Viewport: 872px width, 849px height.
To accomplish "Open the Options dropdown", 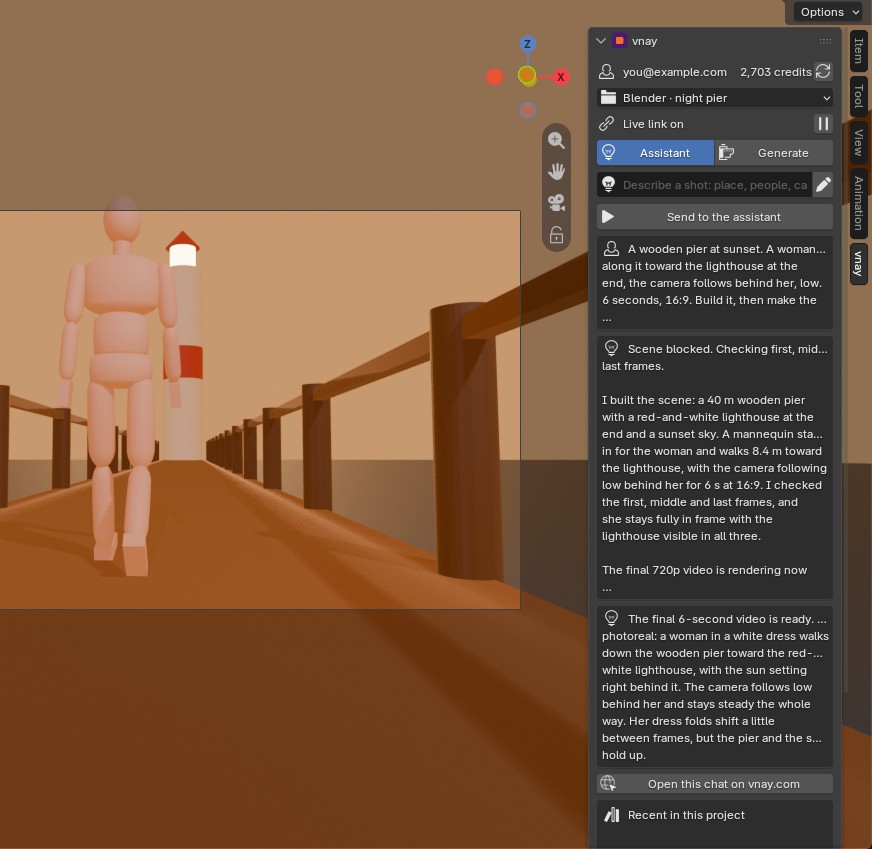I will [828, 12].
